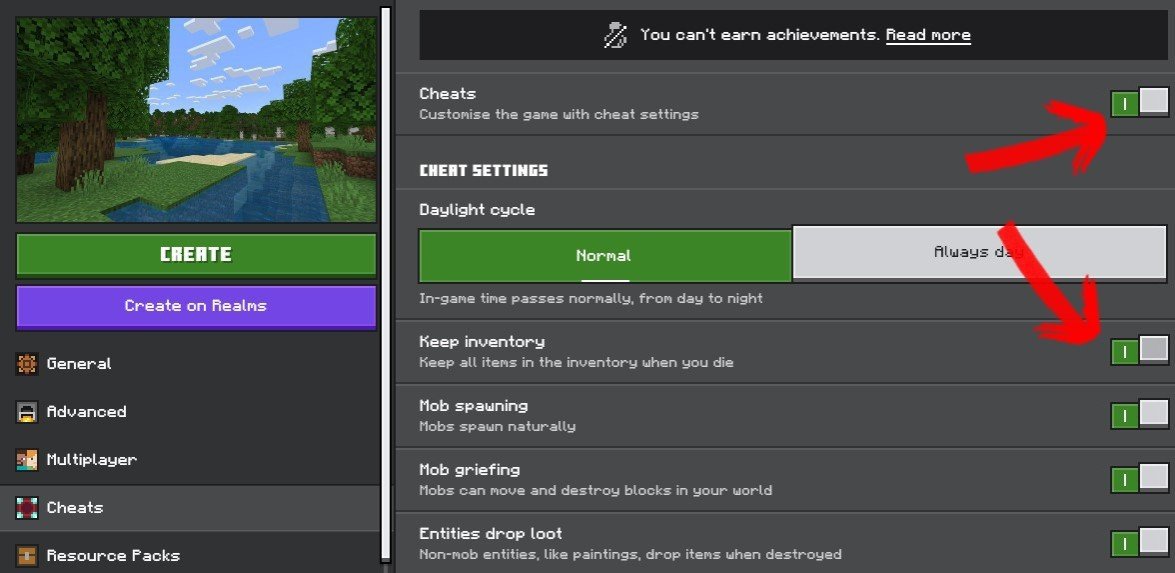Select Always day daylight cycle
The image size is (1175, 573).
click(979, 252)
